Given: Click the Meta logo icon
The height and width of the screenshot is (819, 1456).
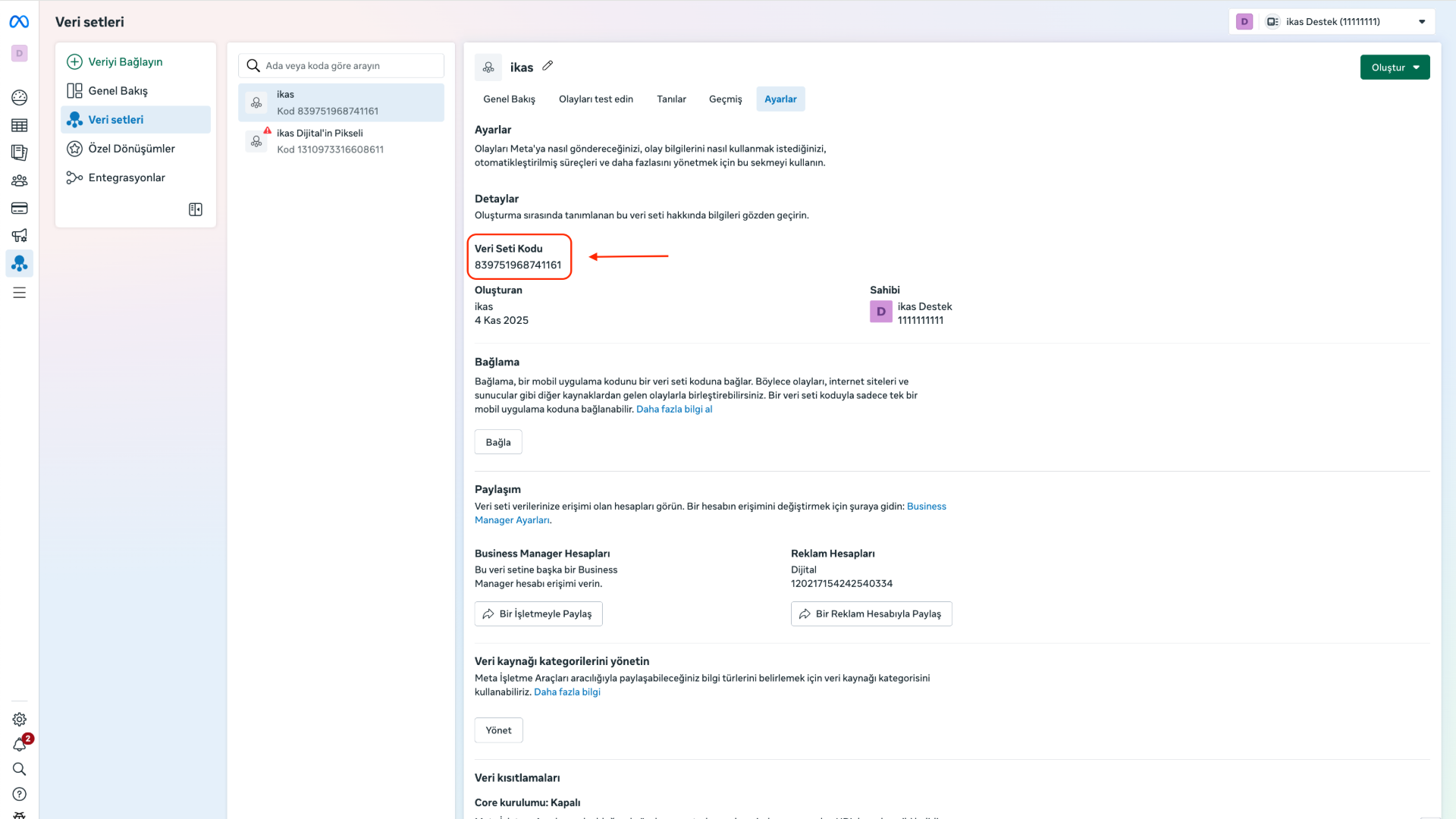Looking at the screenshot, I should 19,22.
